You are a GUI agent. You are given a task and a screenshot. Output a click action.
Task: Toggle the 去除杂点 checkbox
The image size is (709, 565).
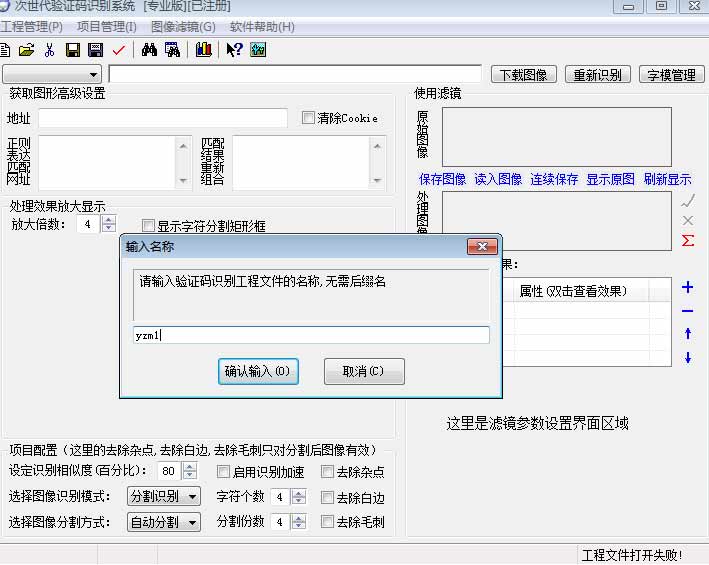click(328, 472)
